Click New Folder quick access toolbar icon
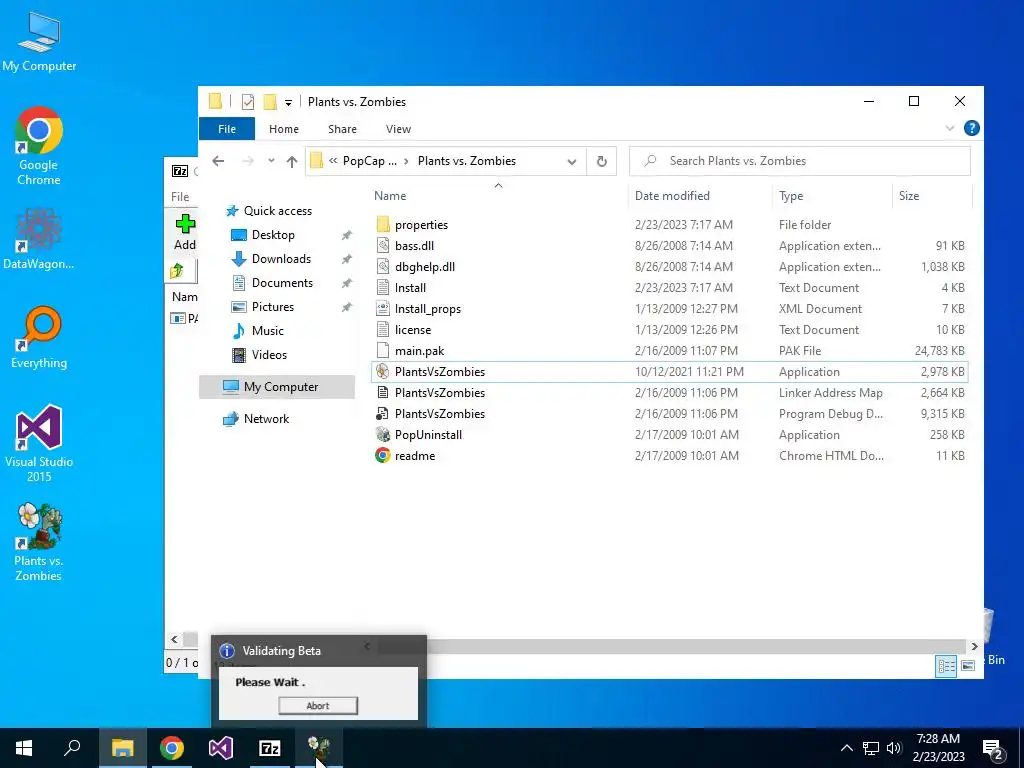This screenshot has width=1024, height=768. [270, 102]
